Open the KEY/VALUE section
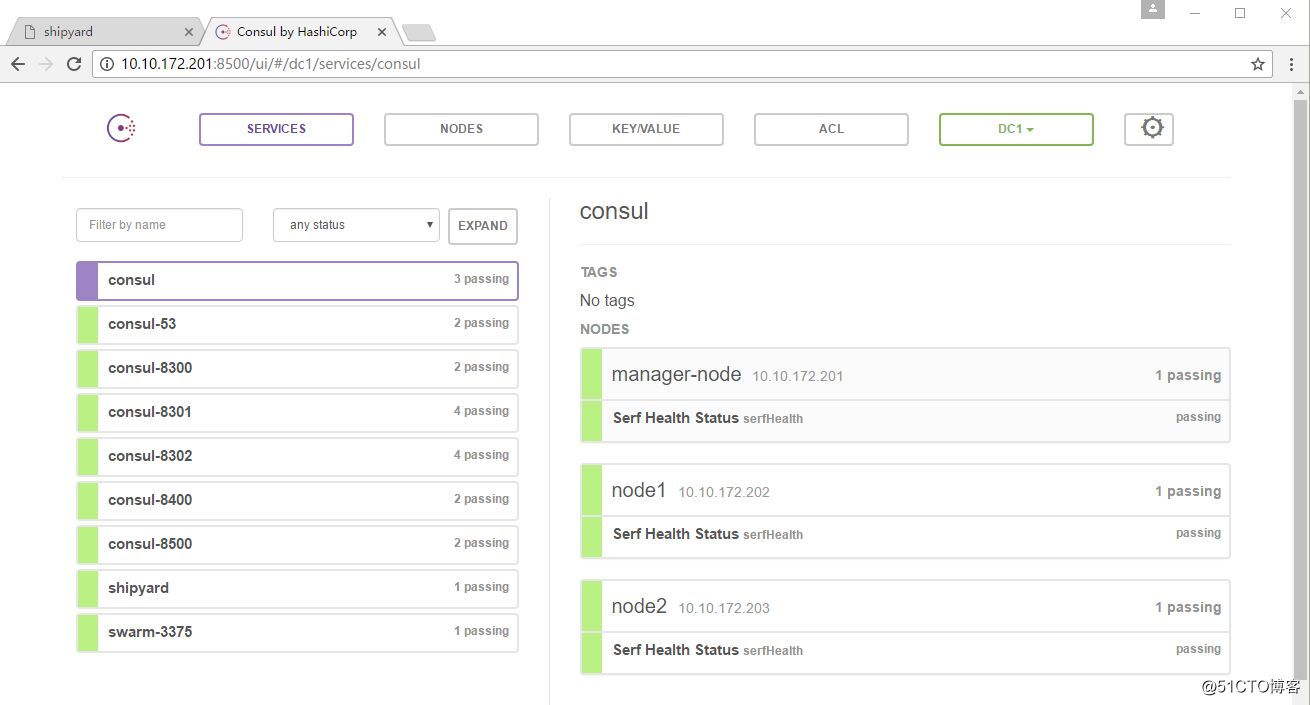Screen dimensions: 1310x705 646,129
